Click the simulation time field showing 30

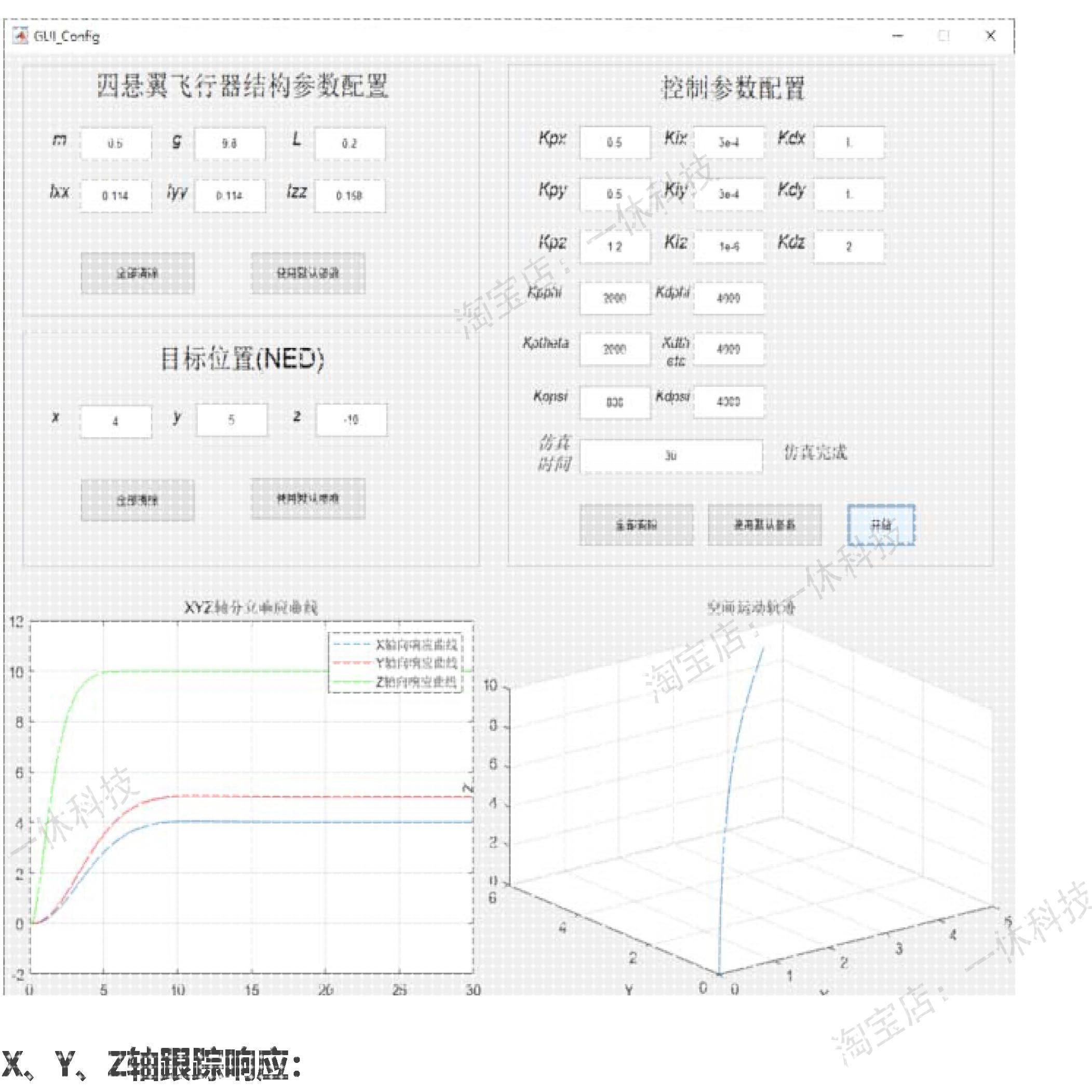pyautogui.click(x=671, y=455)
